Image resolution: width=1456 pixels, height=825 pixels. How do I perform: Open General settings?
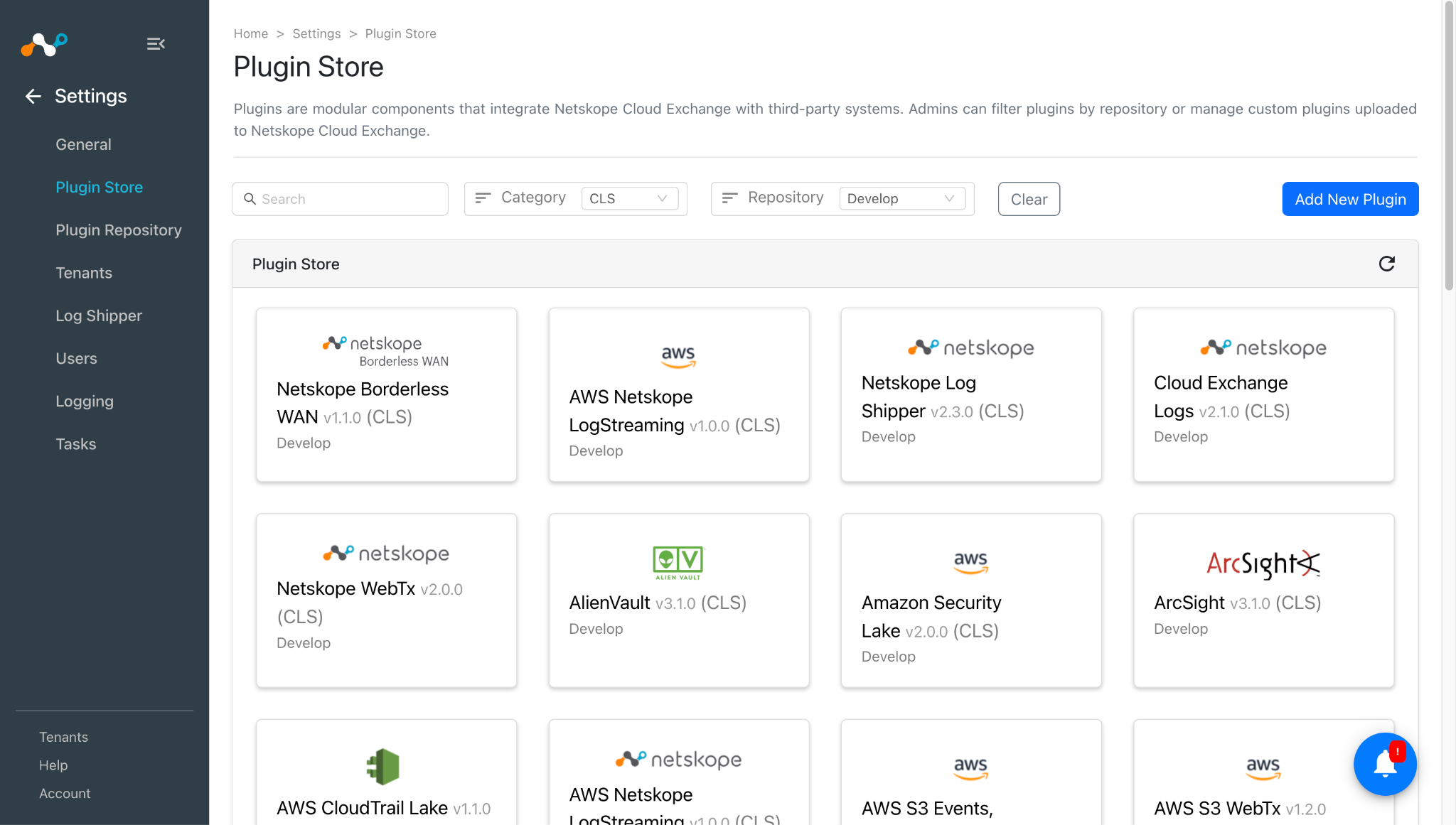click(83, 144)
